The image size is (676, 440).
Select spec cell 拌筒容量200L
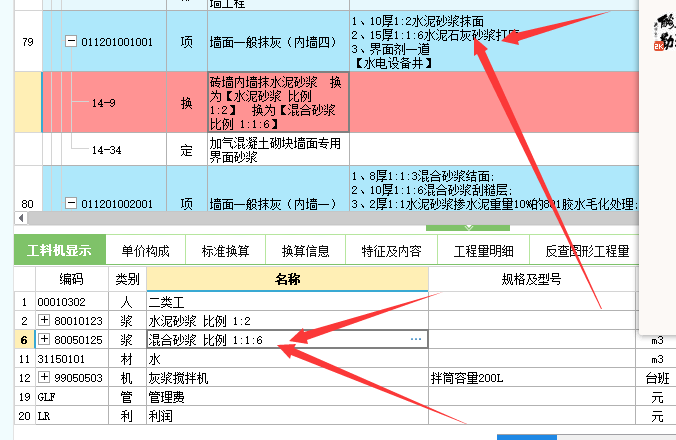pyautogui.click(x=532, y=378)
